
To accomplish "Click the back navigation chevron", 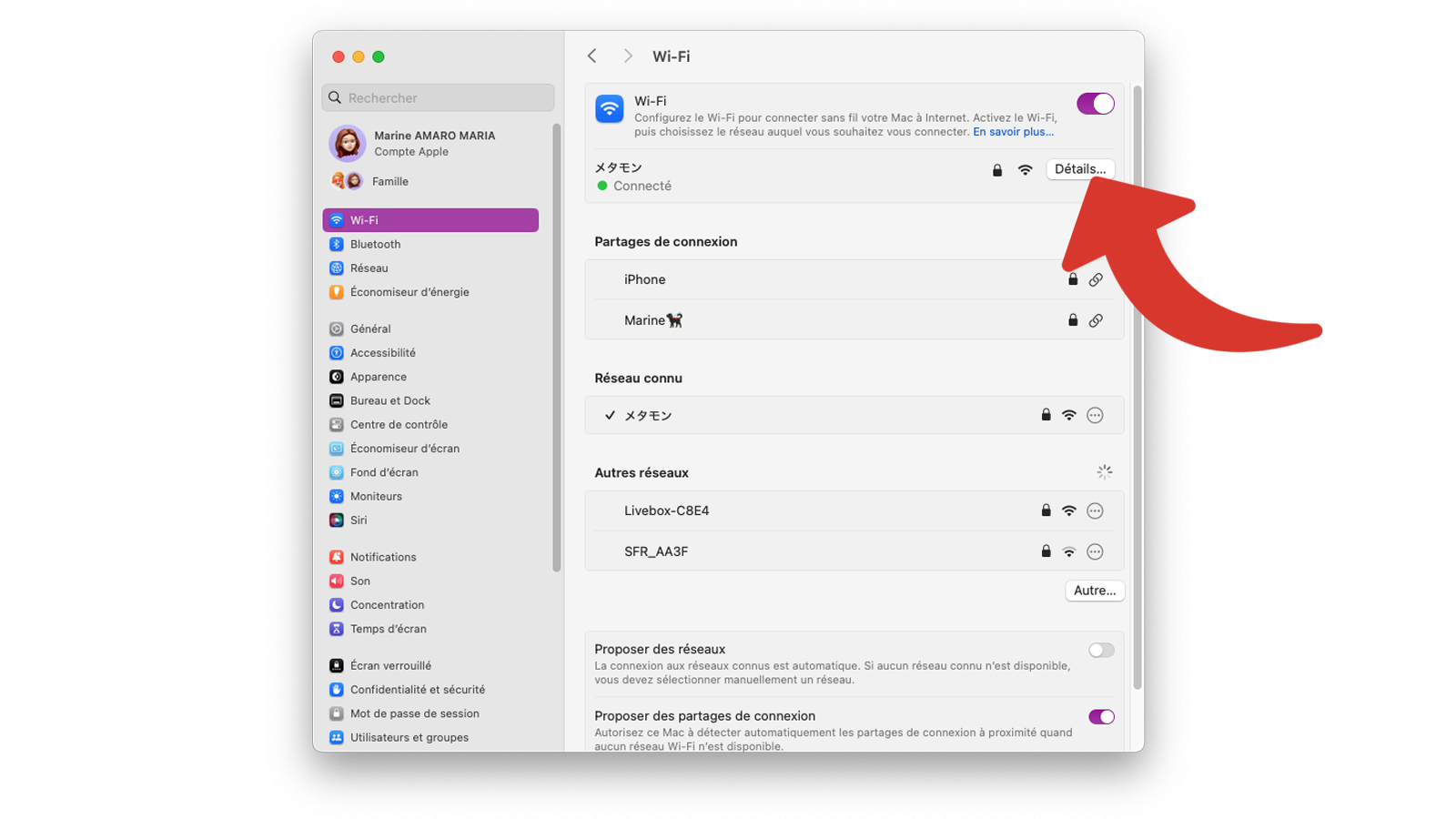I will pos(591,56).
